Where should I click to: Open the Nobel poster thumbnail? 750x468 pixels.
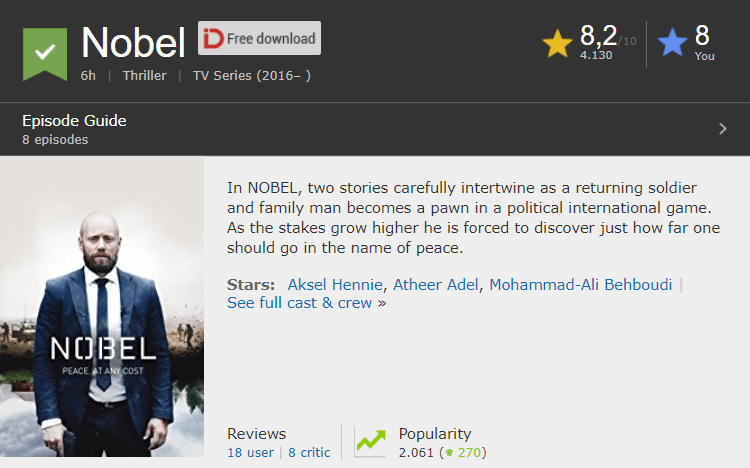click(102, 307)
